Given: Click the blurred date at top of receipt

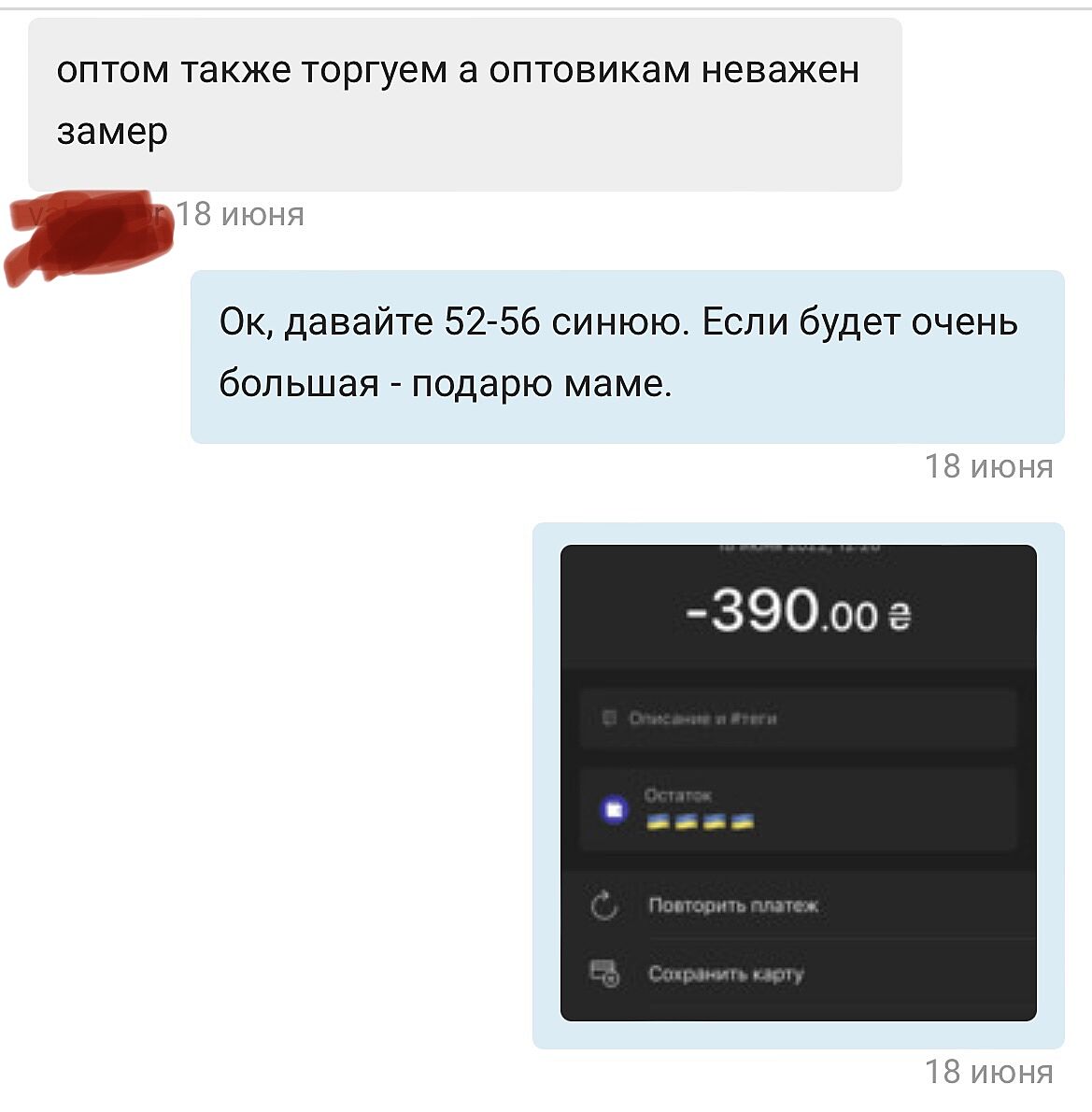Looking at the screenshot, I should click(799, 547).
